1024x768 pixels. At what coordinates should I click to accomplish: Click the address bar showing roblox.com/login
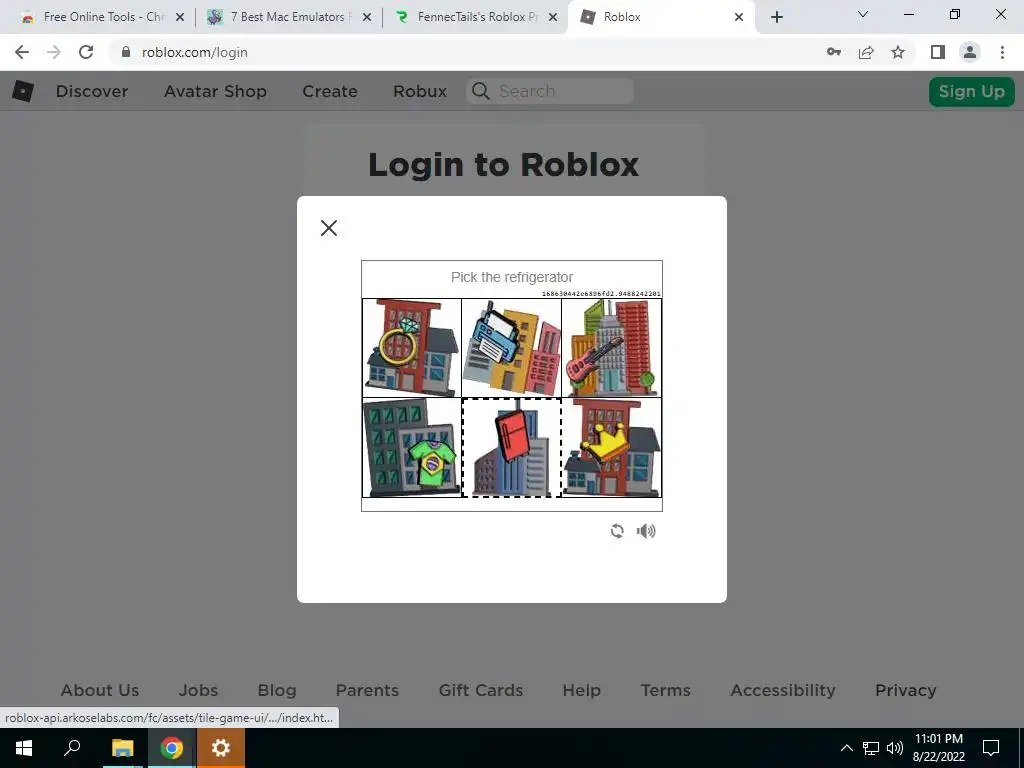pyautogui.click(x=195, y=52)
